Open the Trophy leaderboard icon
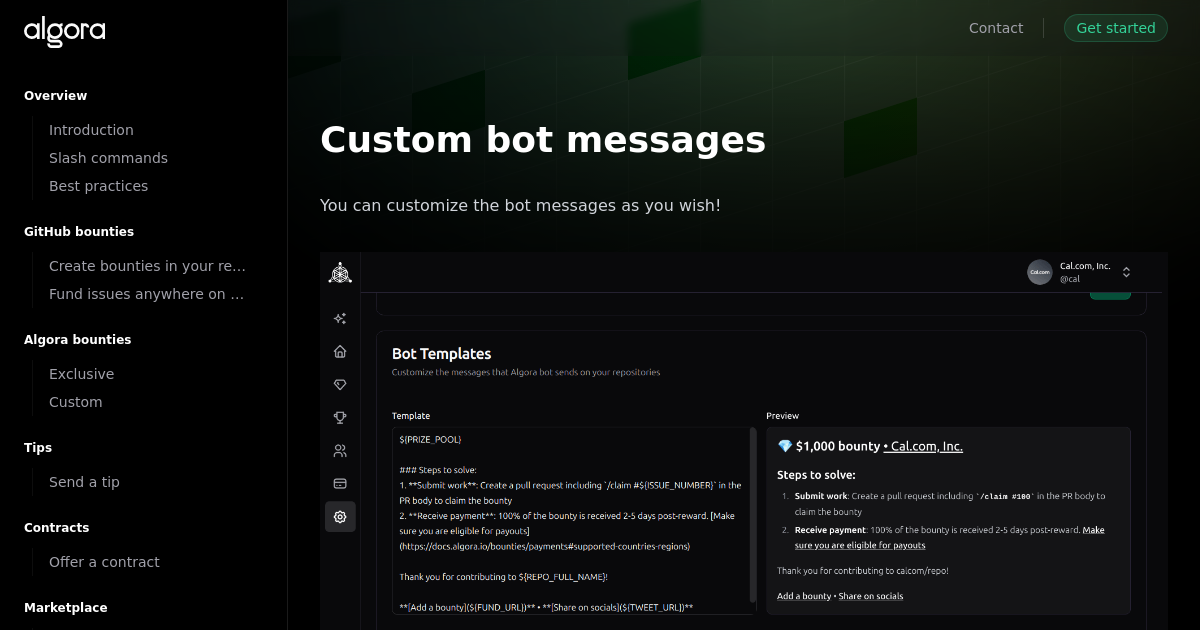Screen dimensions: 1200x630 [340, 417]
